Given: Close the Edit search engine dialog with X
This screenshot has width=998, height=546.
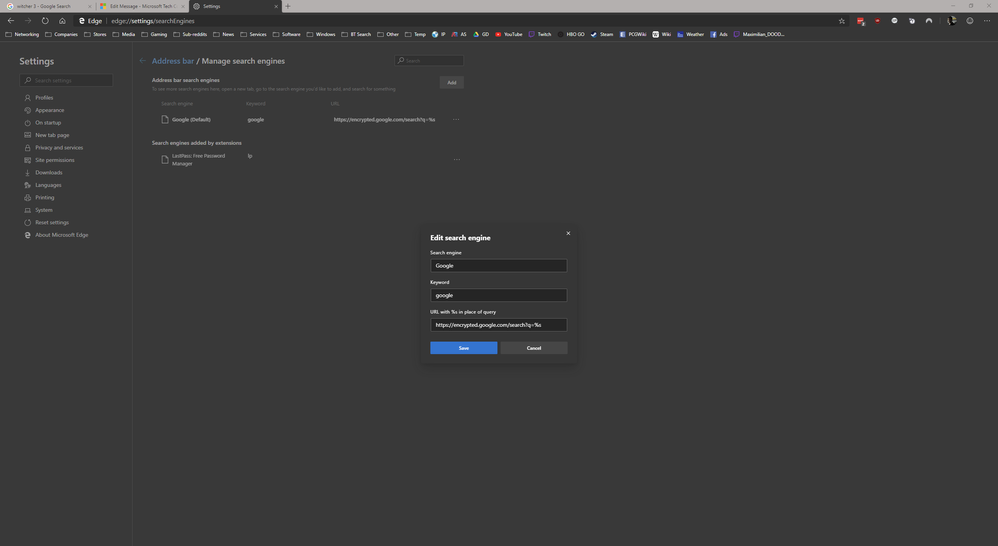Looking at the screenshot, I should 568,233.
